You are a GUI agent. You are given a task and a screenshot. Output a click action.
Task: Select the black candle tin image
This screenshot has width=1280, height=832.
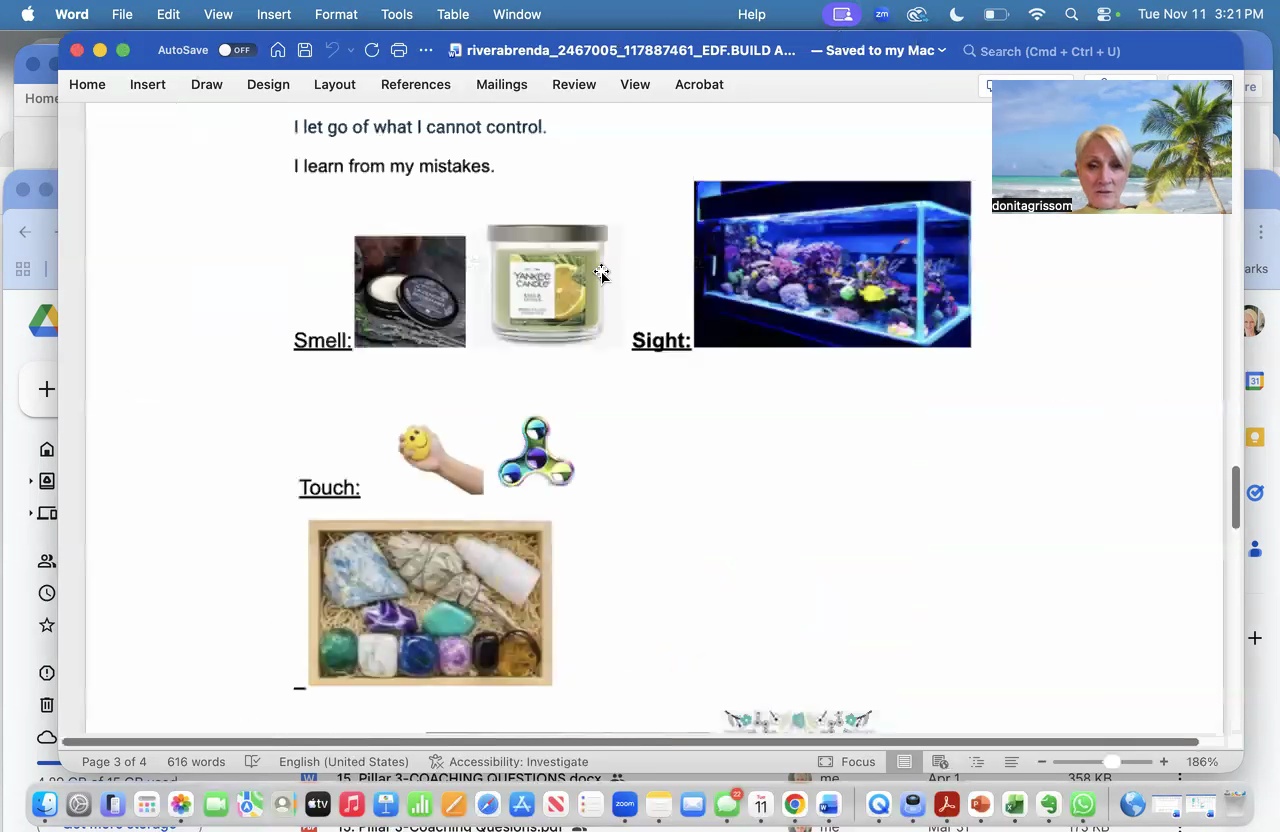click(410, 292)
